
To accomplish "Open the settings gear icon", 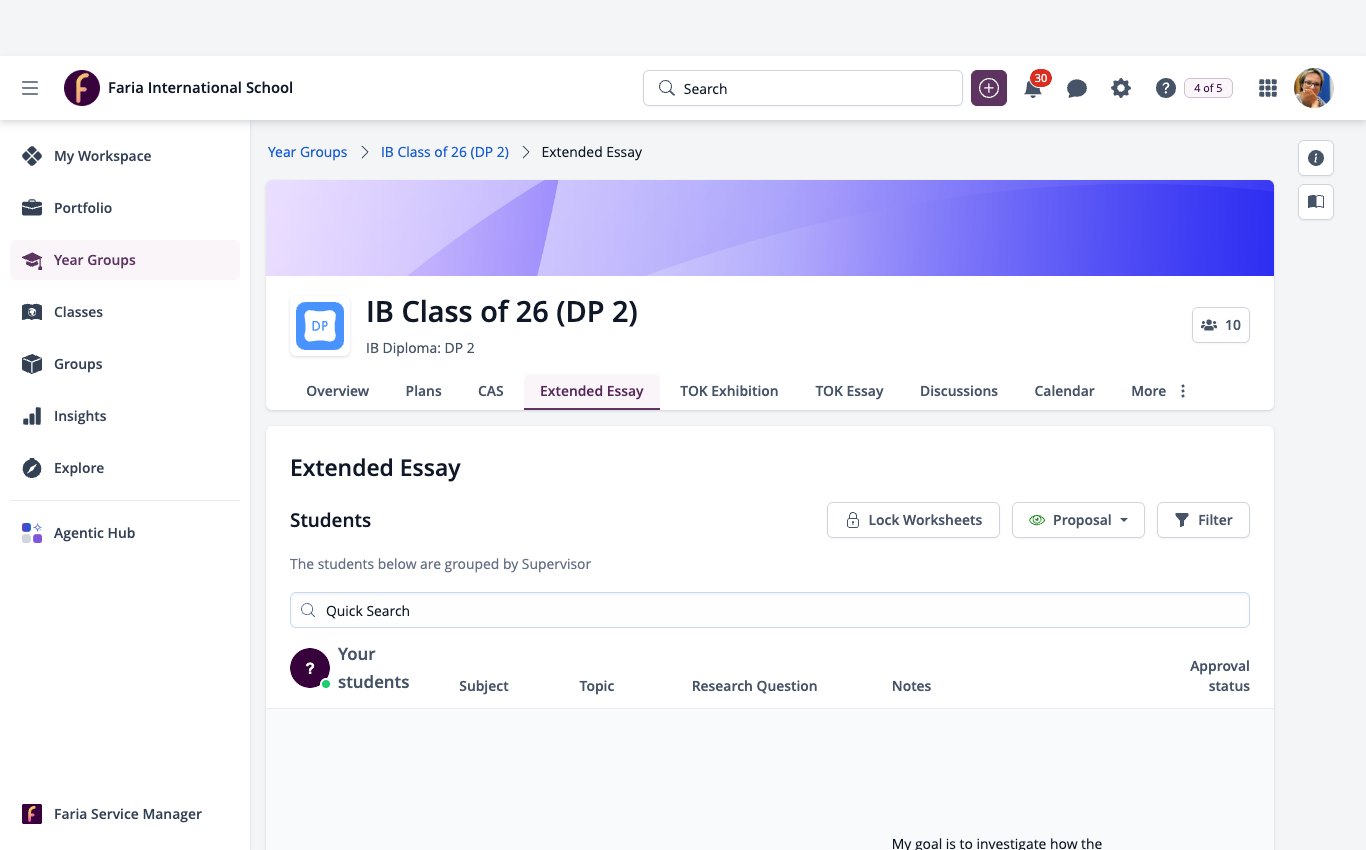I will (1121, 88).
